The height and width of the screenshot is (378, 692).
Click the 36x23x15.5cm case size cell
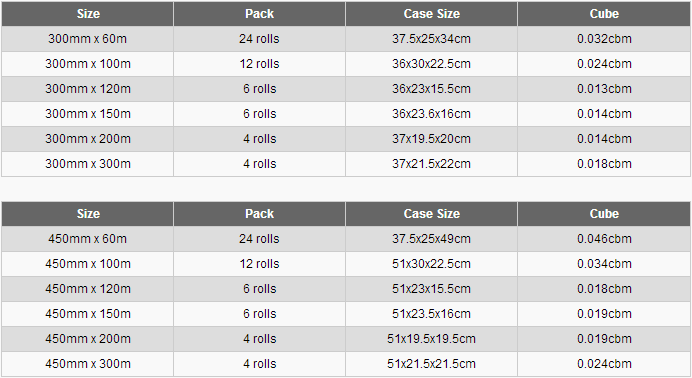coord(432,89)
